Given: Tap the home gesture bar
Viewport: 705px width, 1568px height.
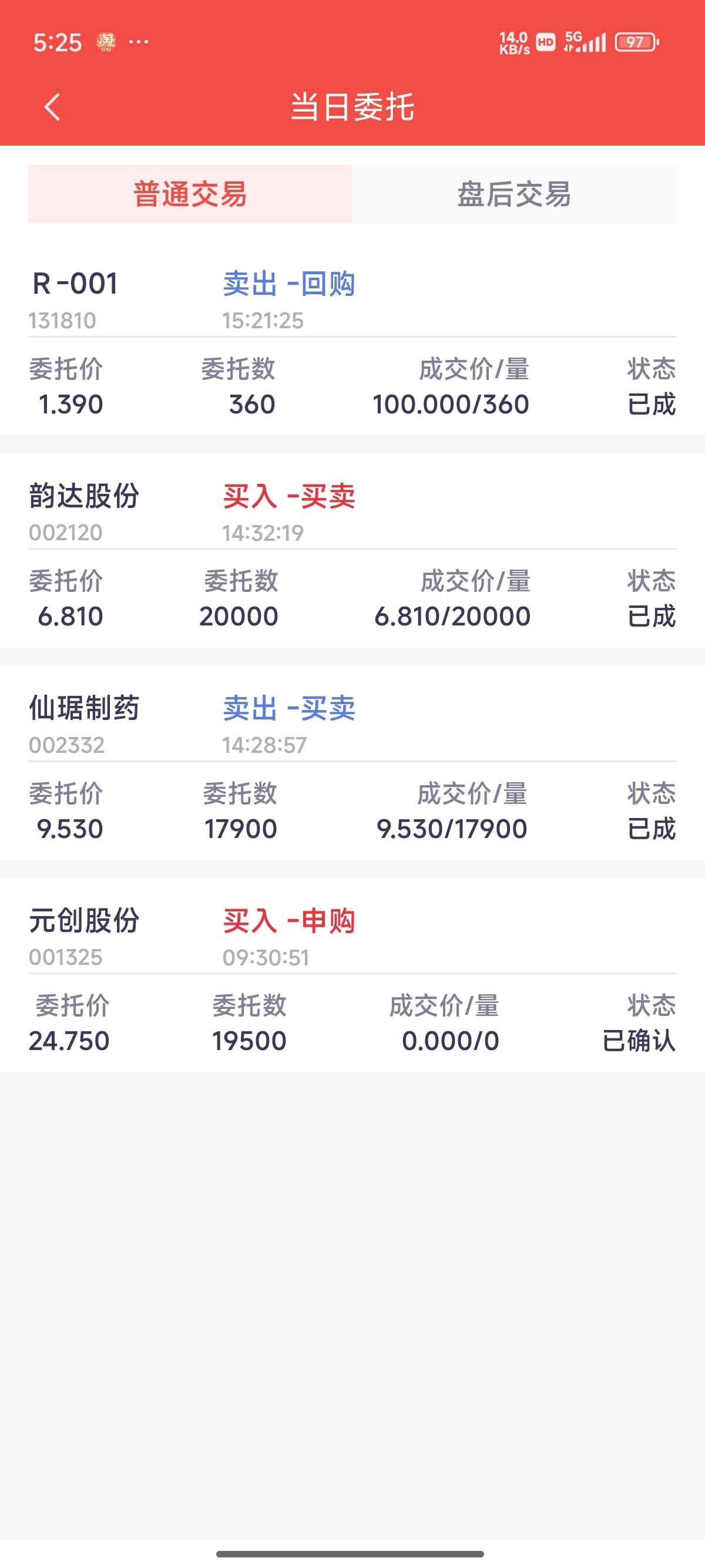Looking at the screenshot, I should click(x=350, y=1553).
